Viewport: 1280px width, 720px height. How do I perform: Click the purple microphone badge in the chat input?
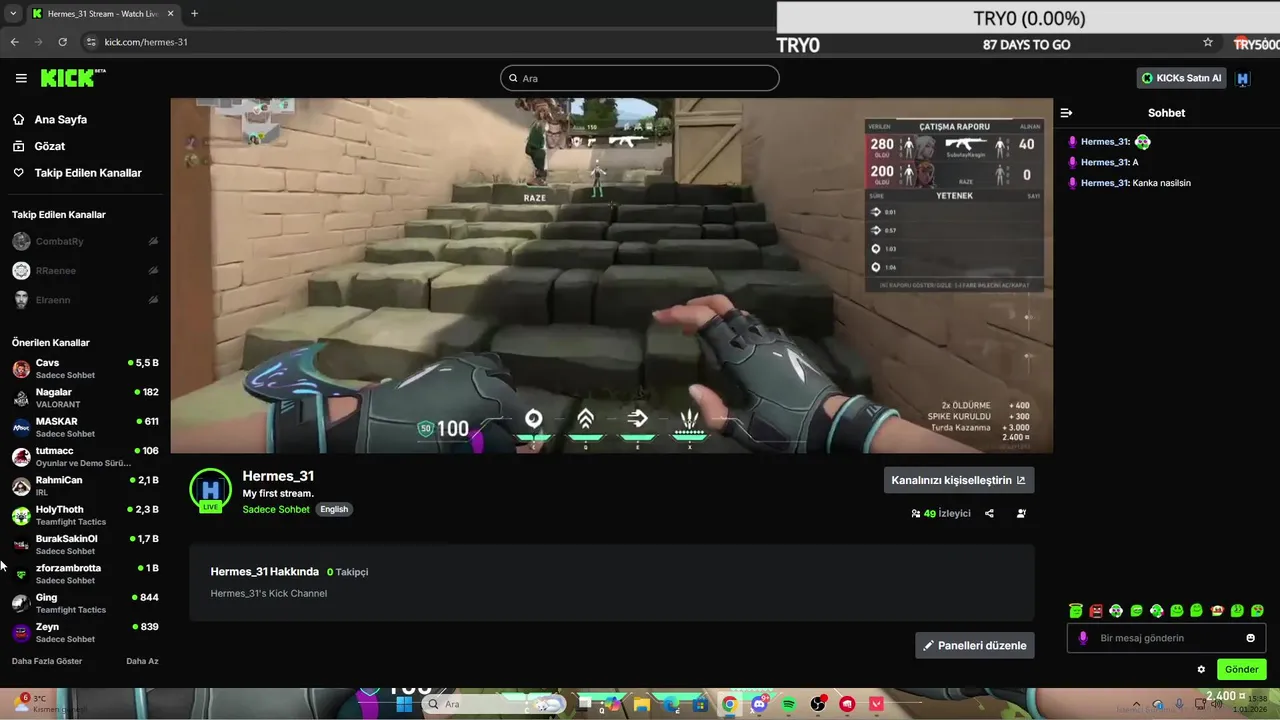coord(1083,638)
